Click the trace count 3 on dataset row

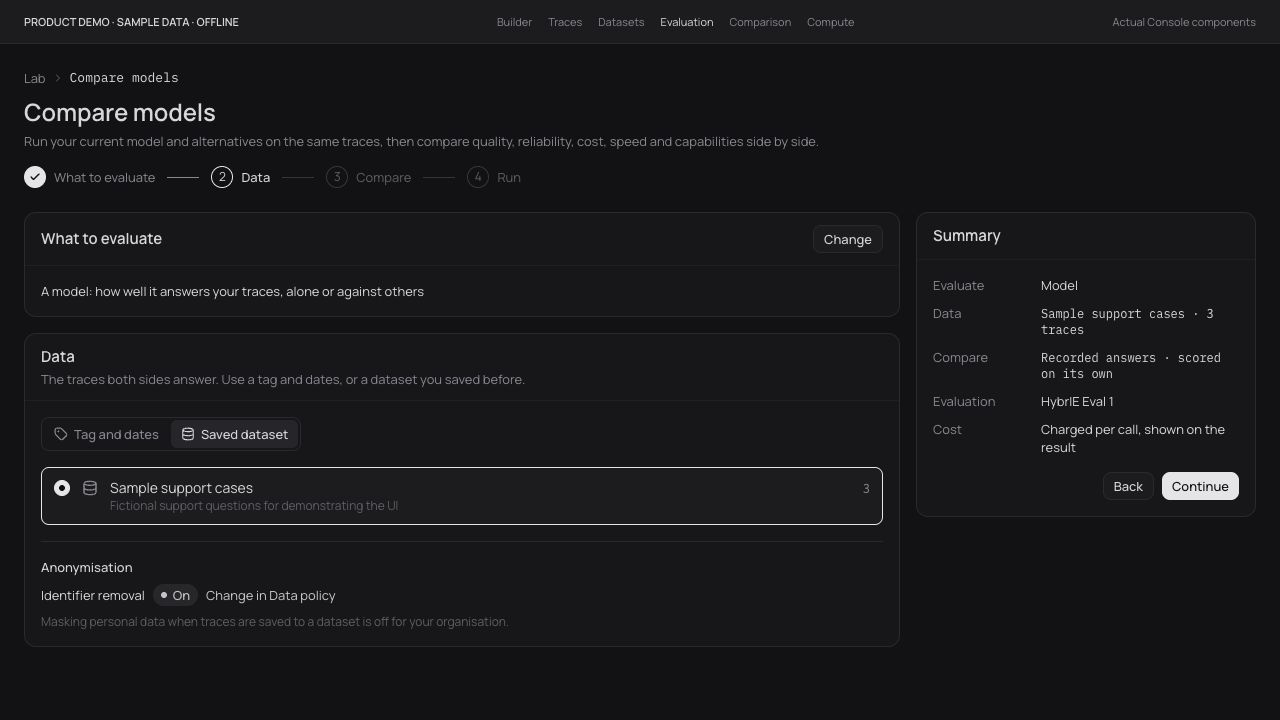(x=866, y=488)
